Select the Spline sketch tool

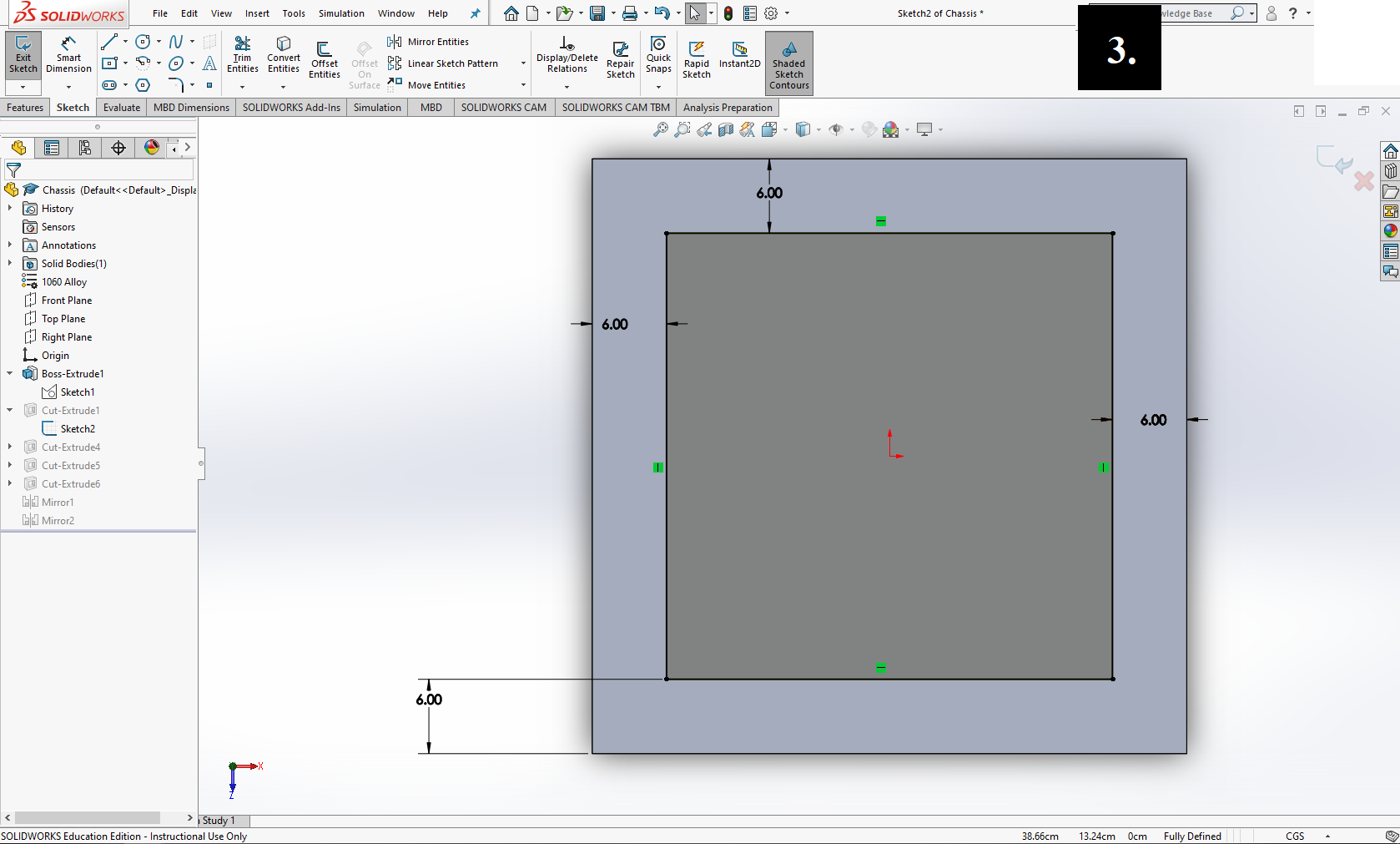point(176,41)
